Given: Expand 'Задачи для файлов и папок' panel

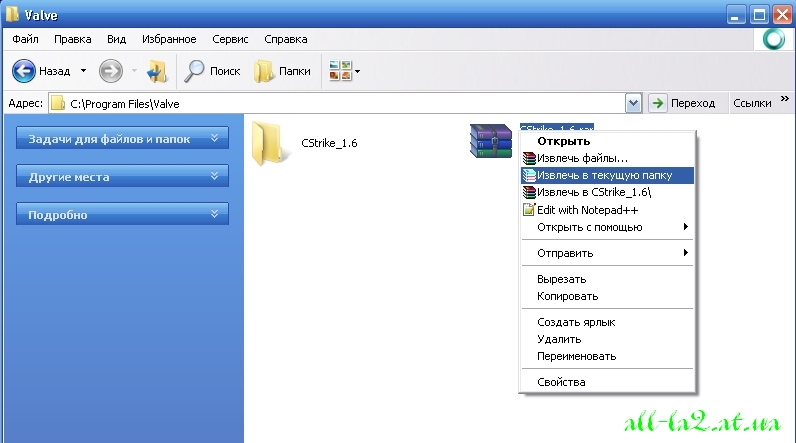Looking at the screenshot, I should pos(122,138).
